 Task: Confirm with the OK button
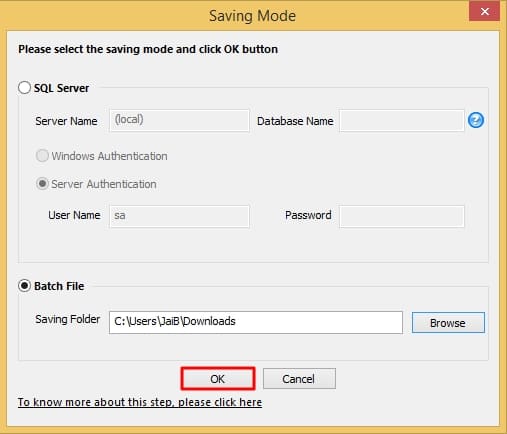point(218,379)
